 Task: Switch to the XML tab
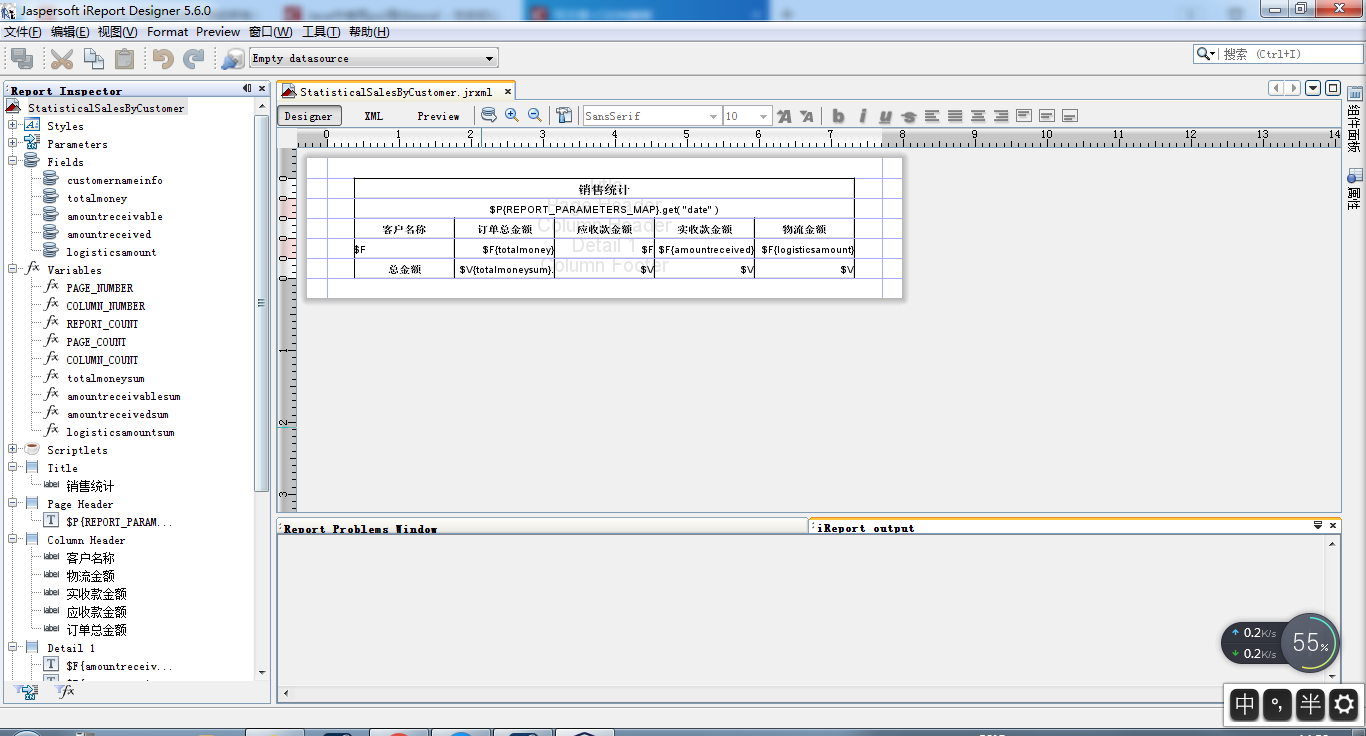(372, 115)
